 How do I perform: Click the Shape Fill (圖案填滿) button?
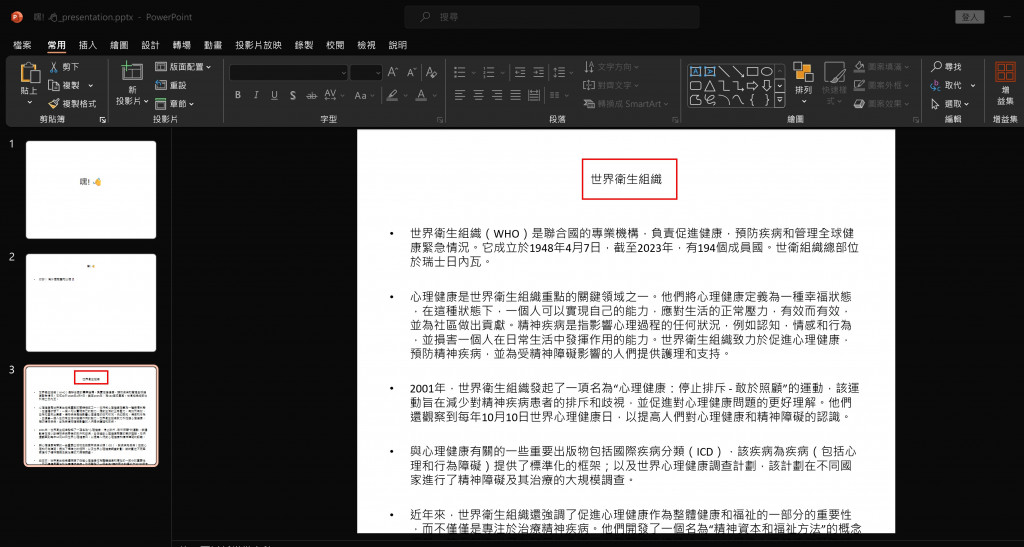coord(880,67)
